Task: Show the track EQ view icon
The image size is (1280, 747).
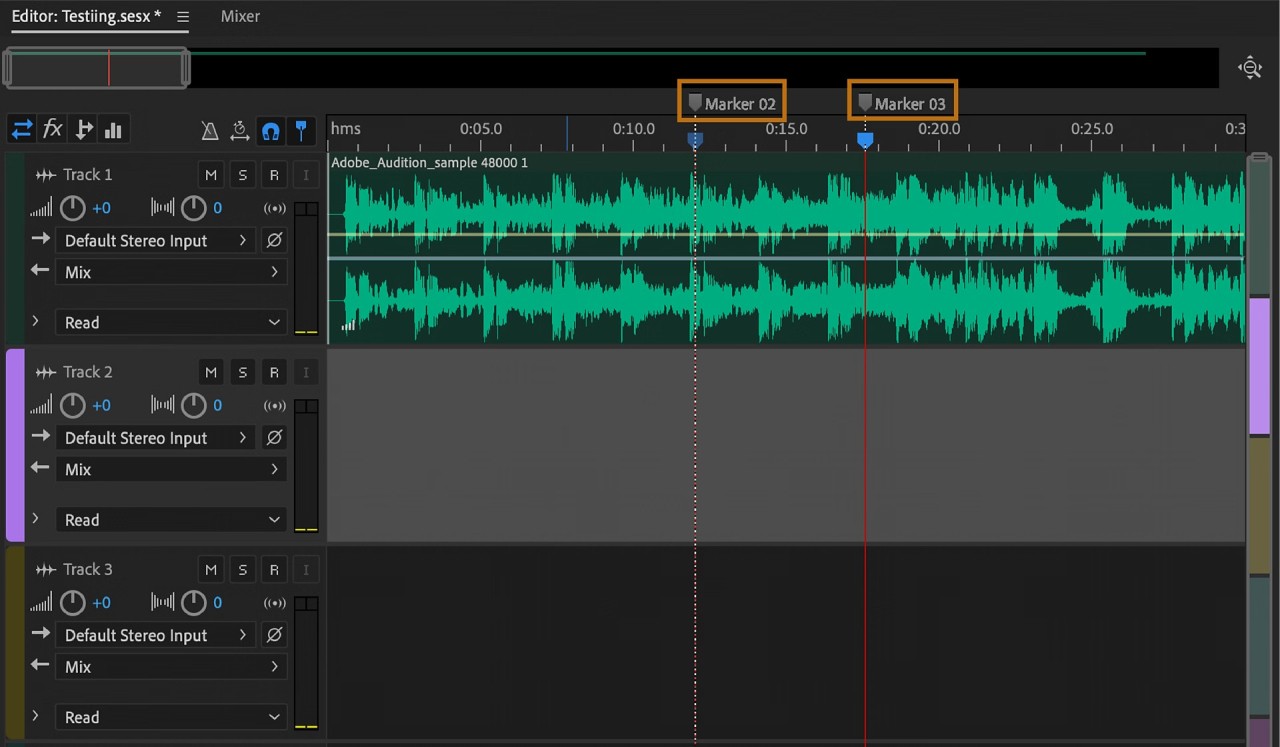Action: pos(113,130)
